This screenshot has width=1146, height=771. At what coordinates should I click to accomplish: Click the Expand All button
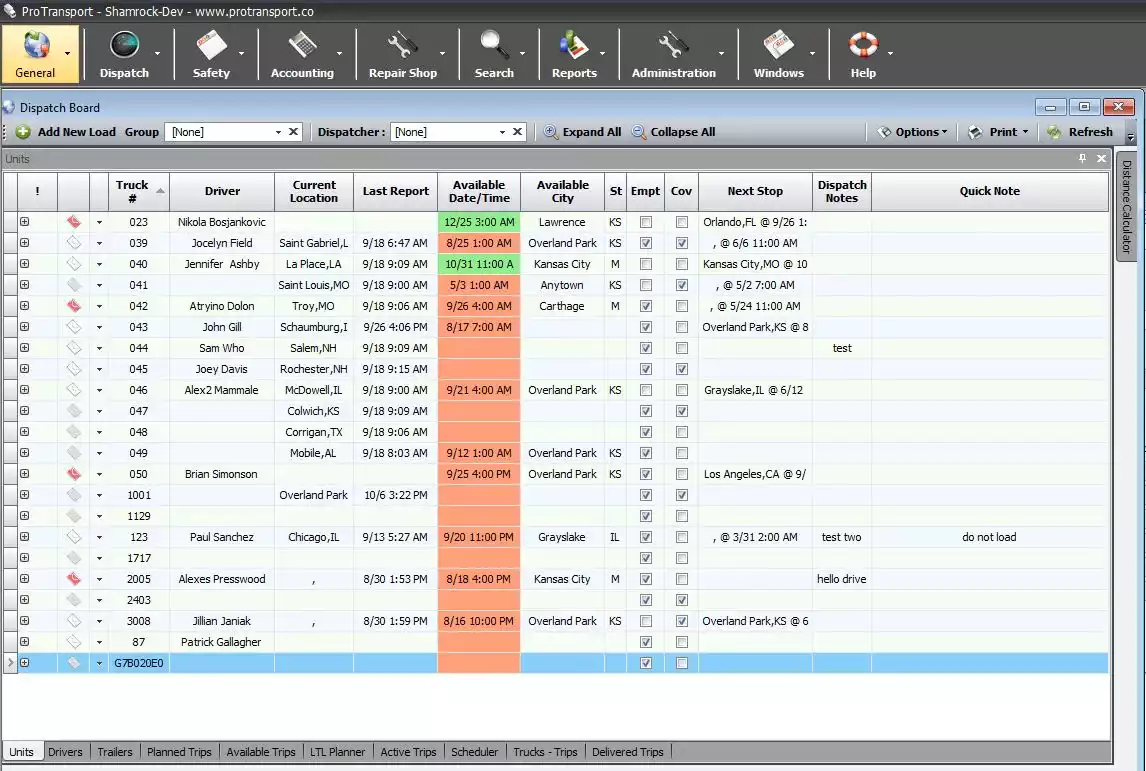pyautogui.click(x=581, y=131)
